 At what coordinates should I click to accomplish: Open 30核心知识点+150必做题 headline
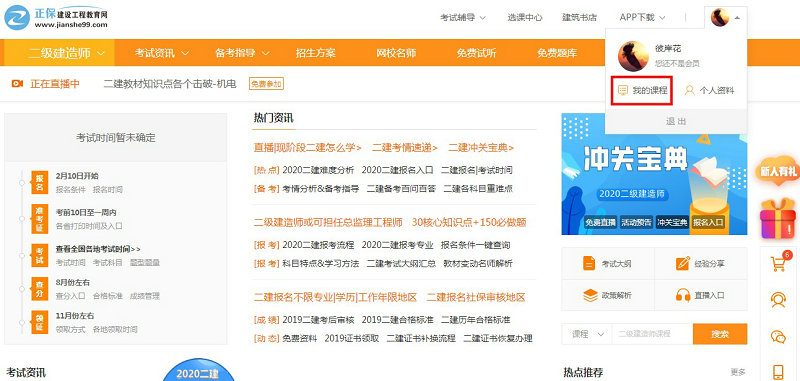(x=469, y=222)
